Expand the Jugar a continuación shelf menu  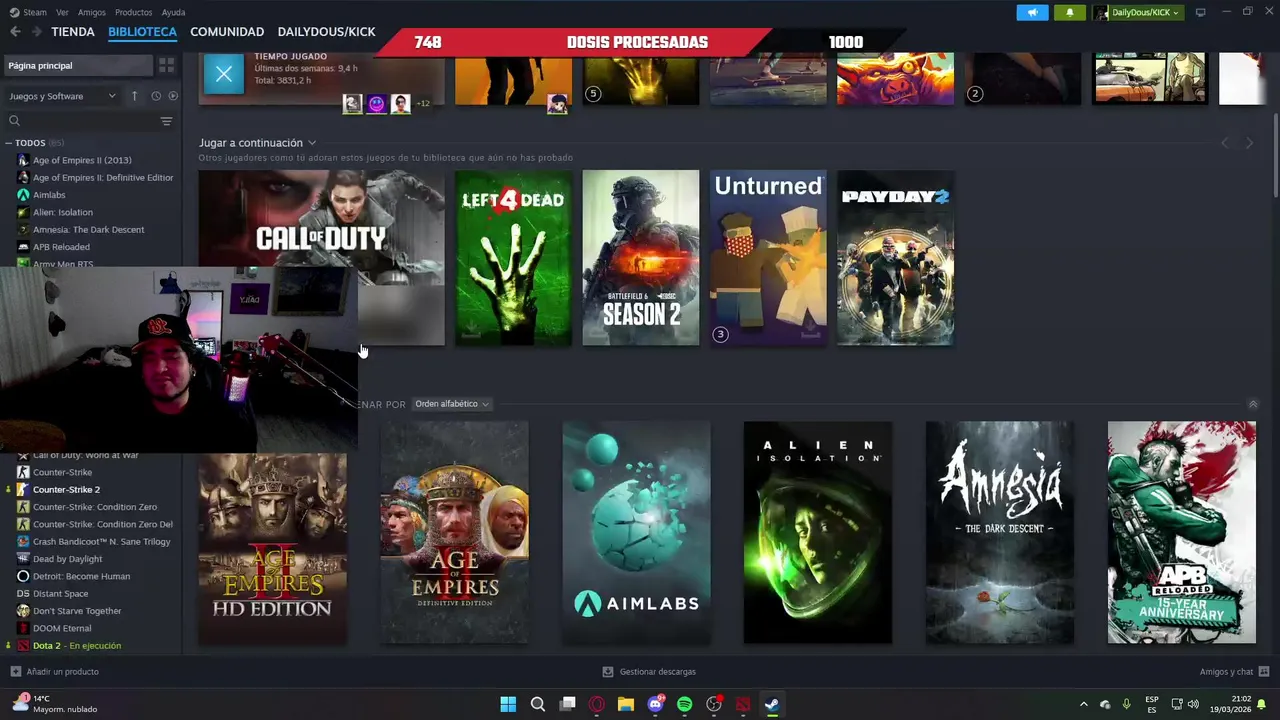coord(312,143)
